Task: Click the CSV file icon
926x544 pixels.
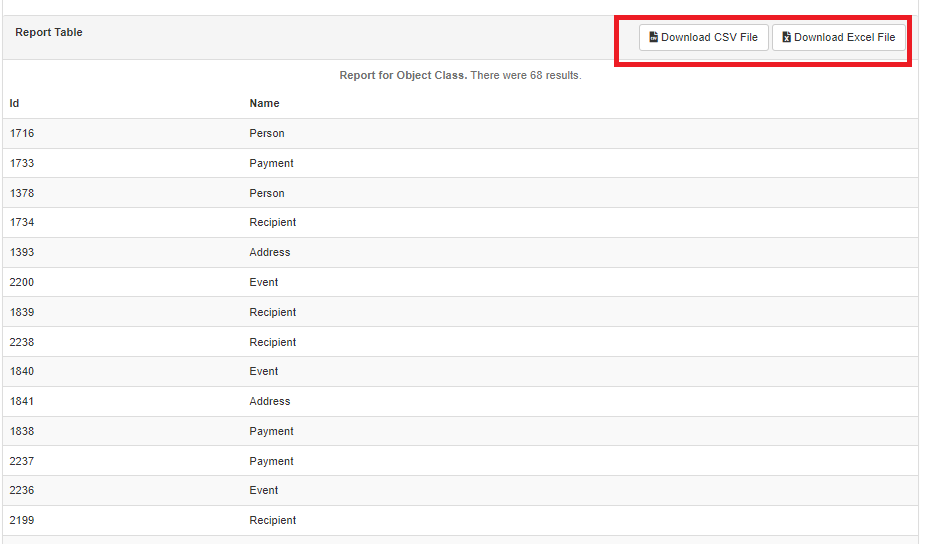Action: tap(653, 38)
